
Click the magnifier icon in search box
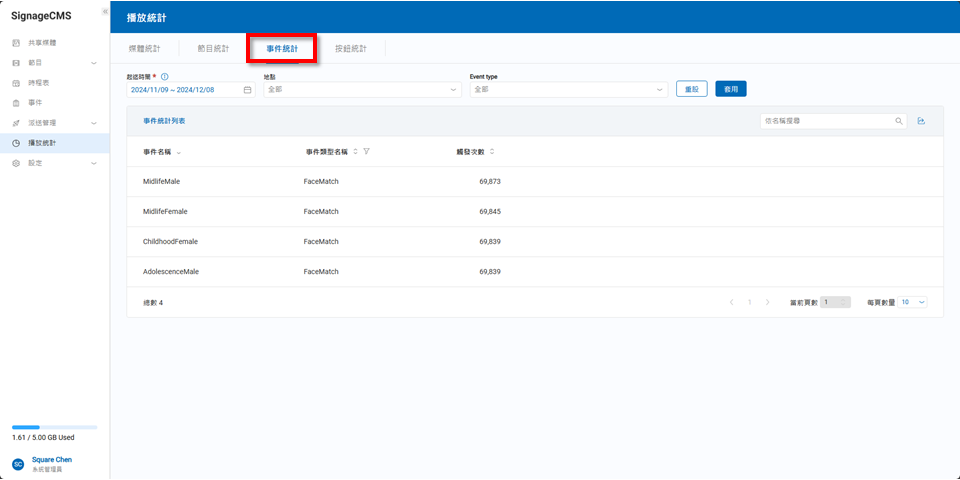[899, 121]
